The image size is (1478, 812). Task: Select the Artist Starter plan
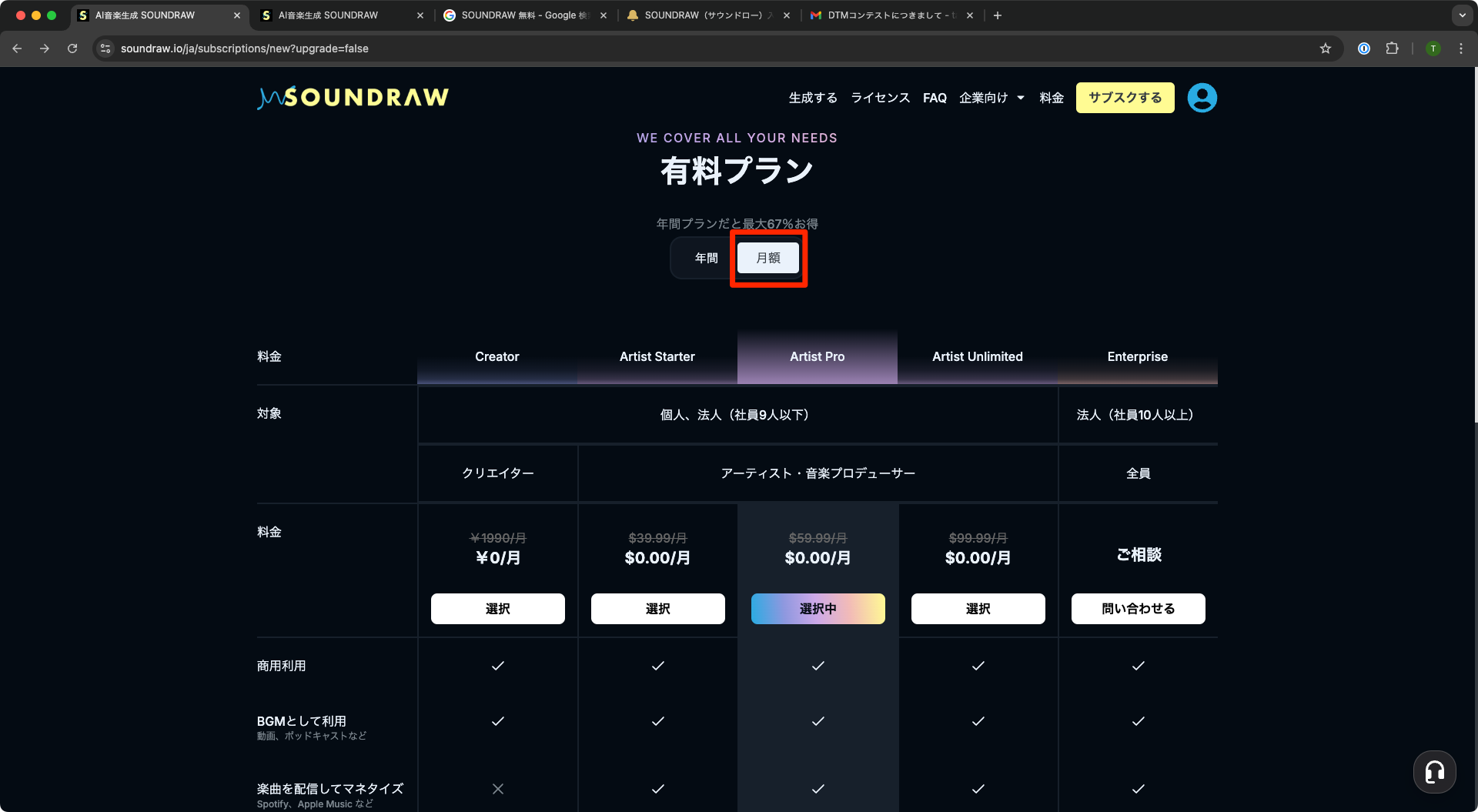(657, 609)
